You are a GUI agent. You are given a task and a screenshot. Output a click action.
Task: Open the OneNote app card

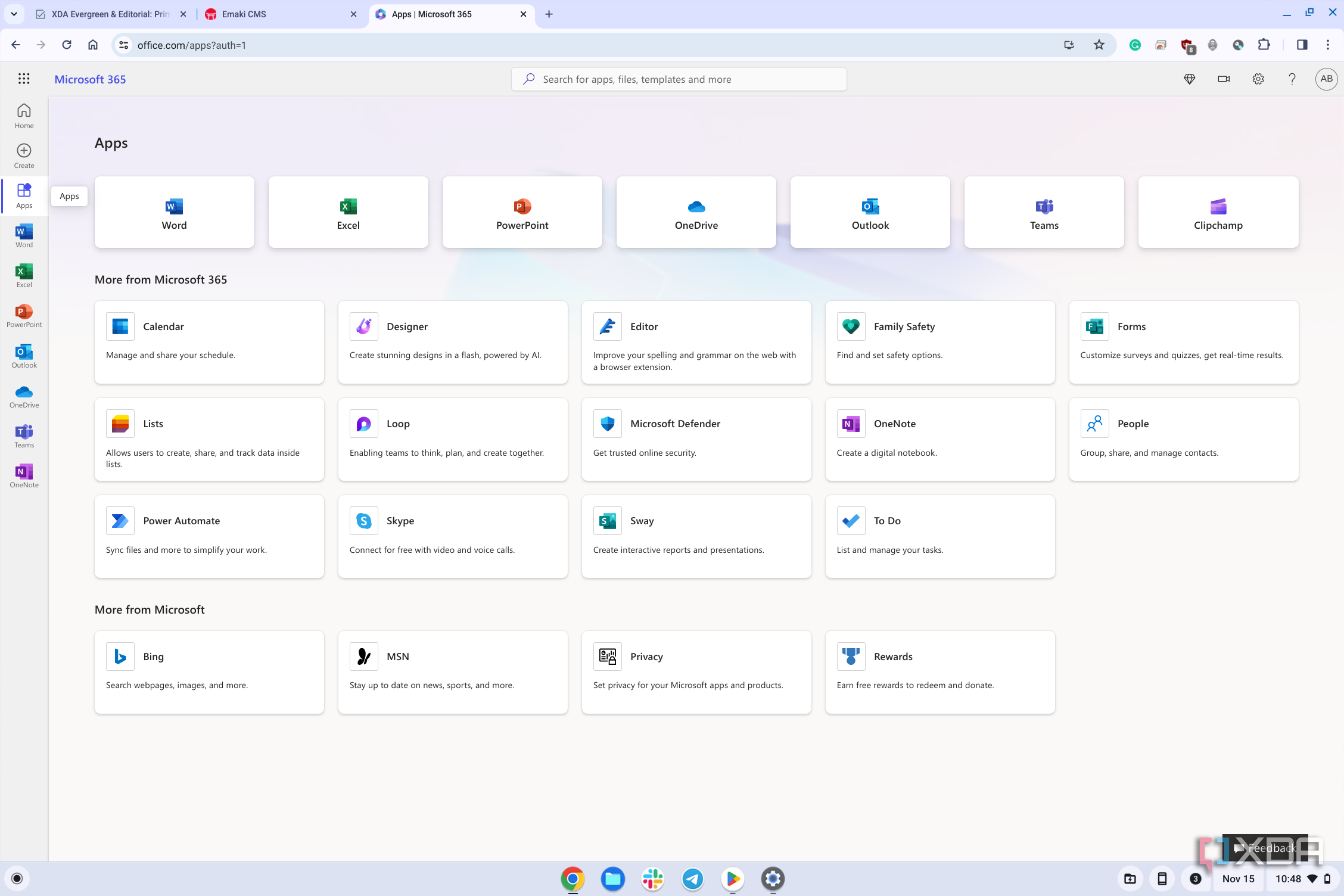click(x=940, y=440)
